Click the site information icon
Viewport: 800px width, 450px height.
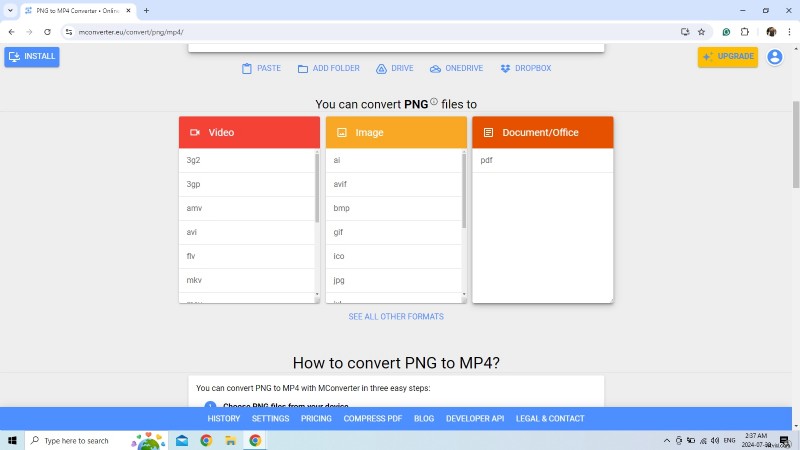[x=69, y=32]
